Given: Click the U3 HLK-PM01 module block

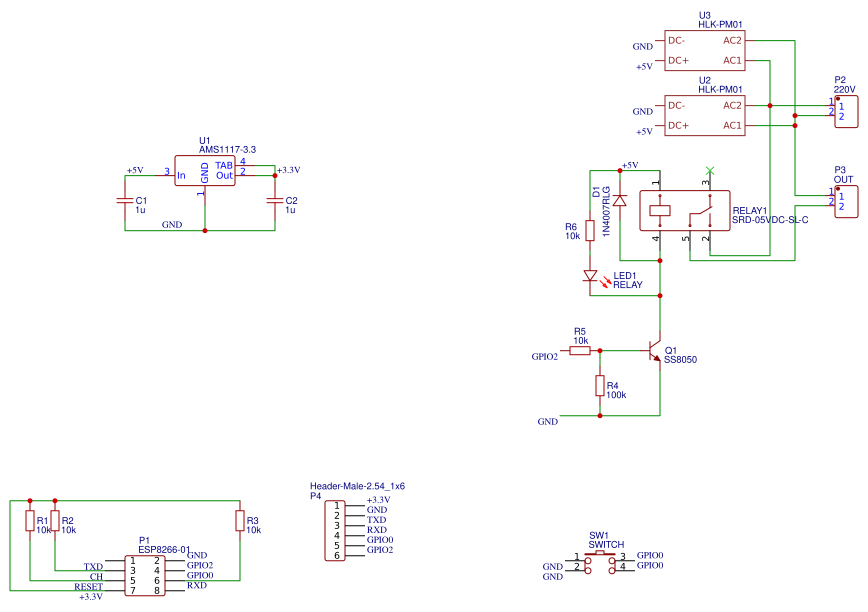Looking at the screenshot, I should (x=705, y=50).
